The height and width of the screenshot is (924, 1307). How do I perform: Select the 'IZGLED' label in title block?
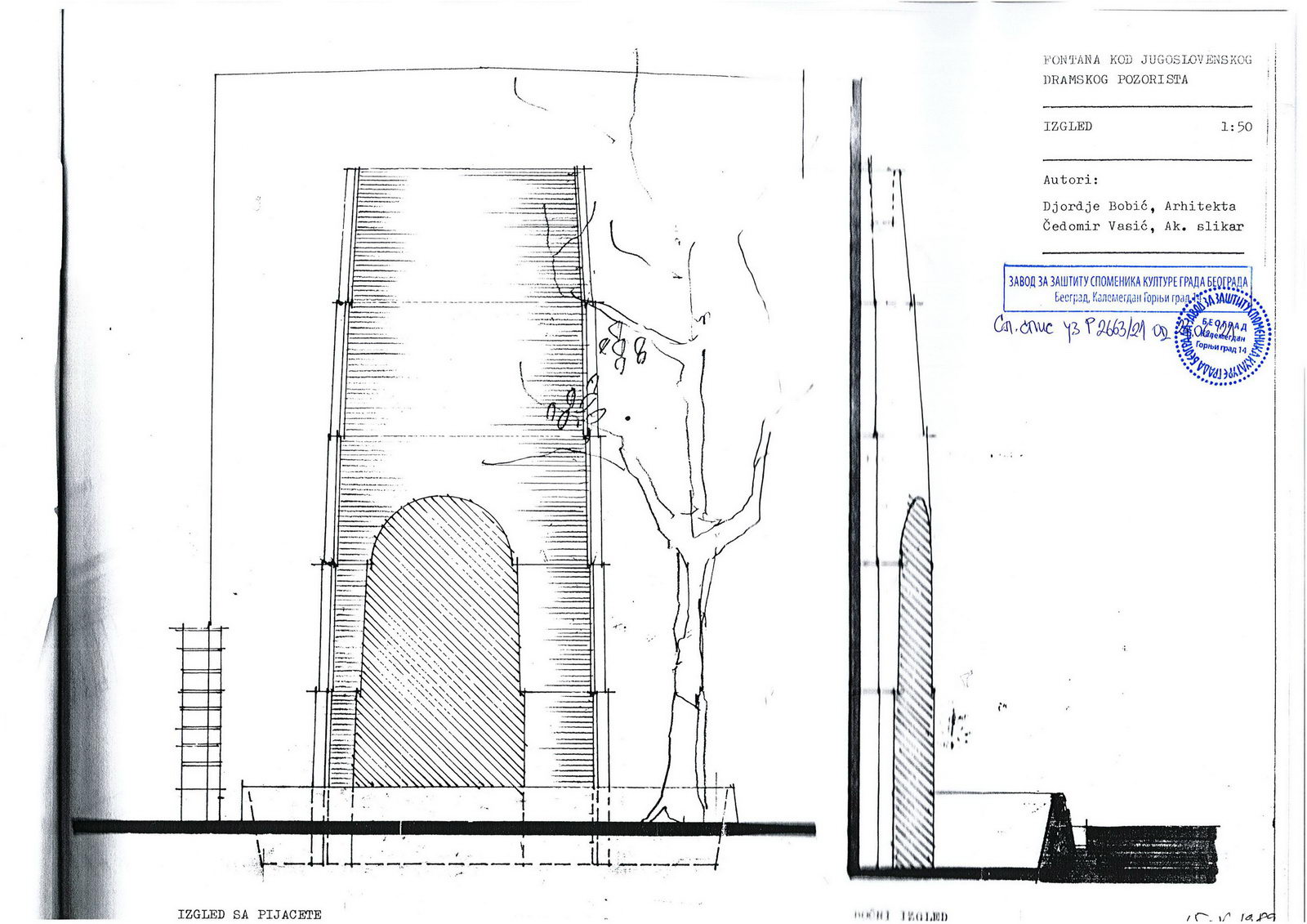(x=1067, y=127)
